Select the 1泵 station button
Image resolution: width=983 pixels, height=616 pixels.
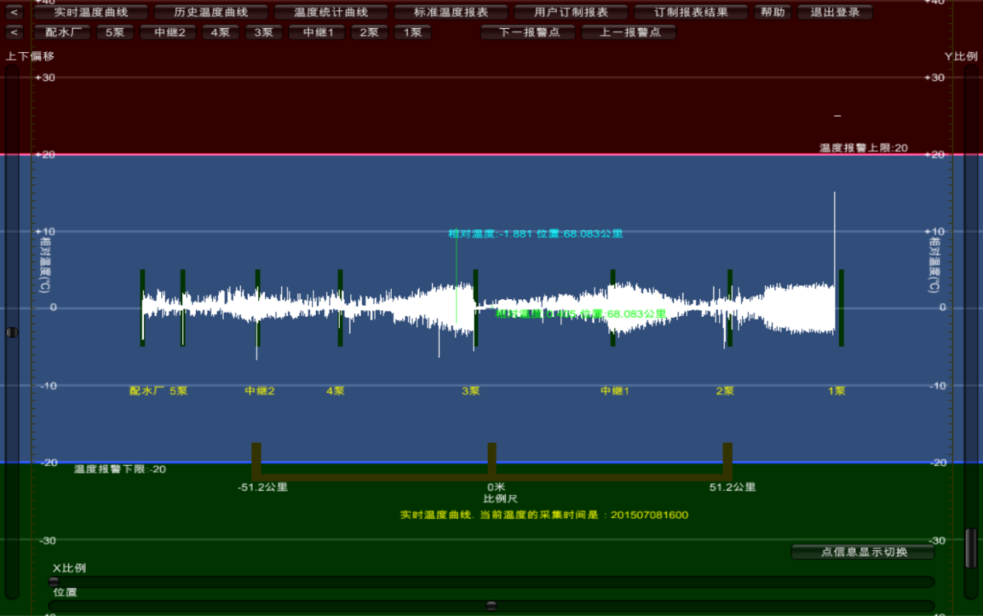[x=412, y=32]
